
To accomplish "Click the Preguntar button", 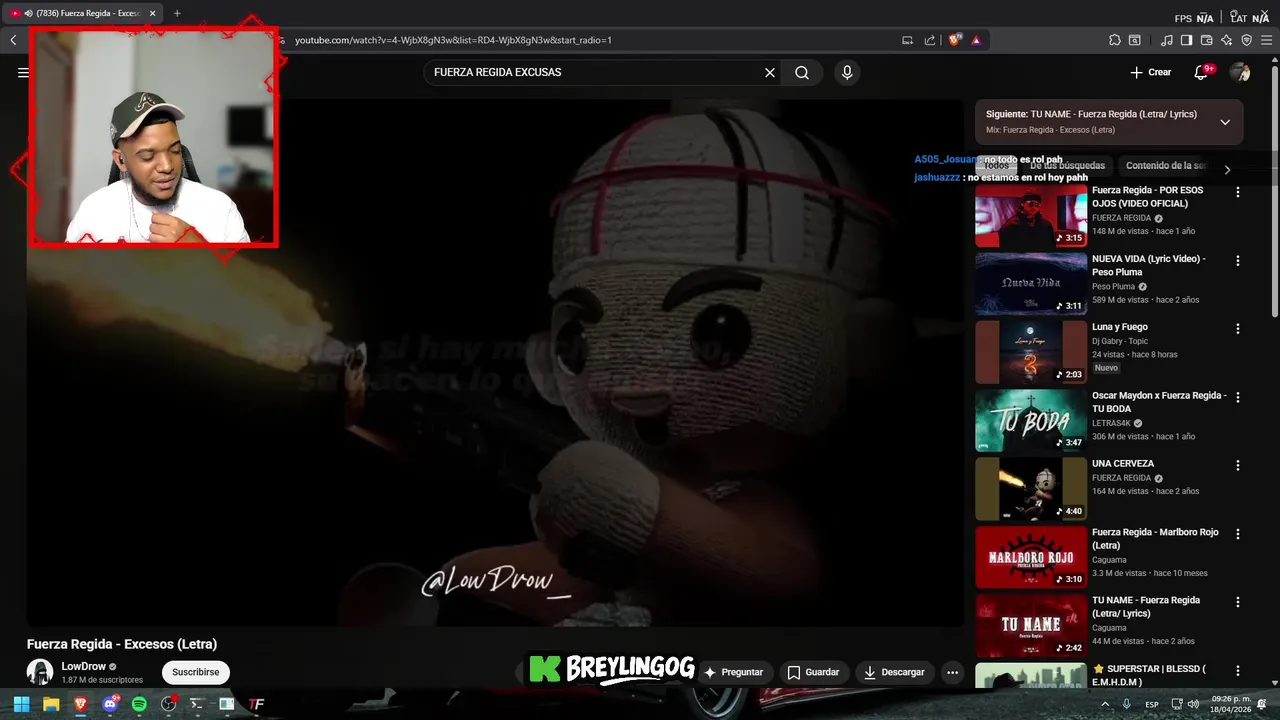I will [733, 672].
